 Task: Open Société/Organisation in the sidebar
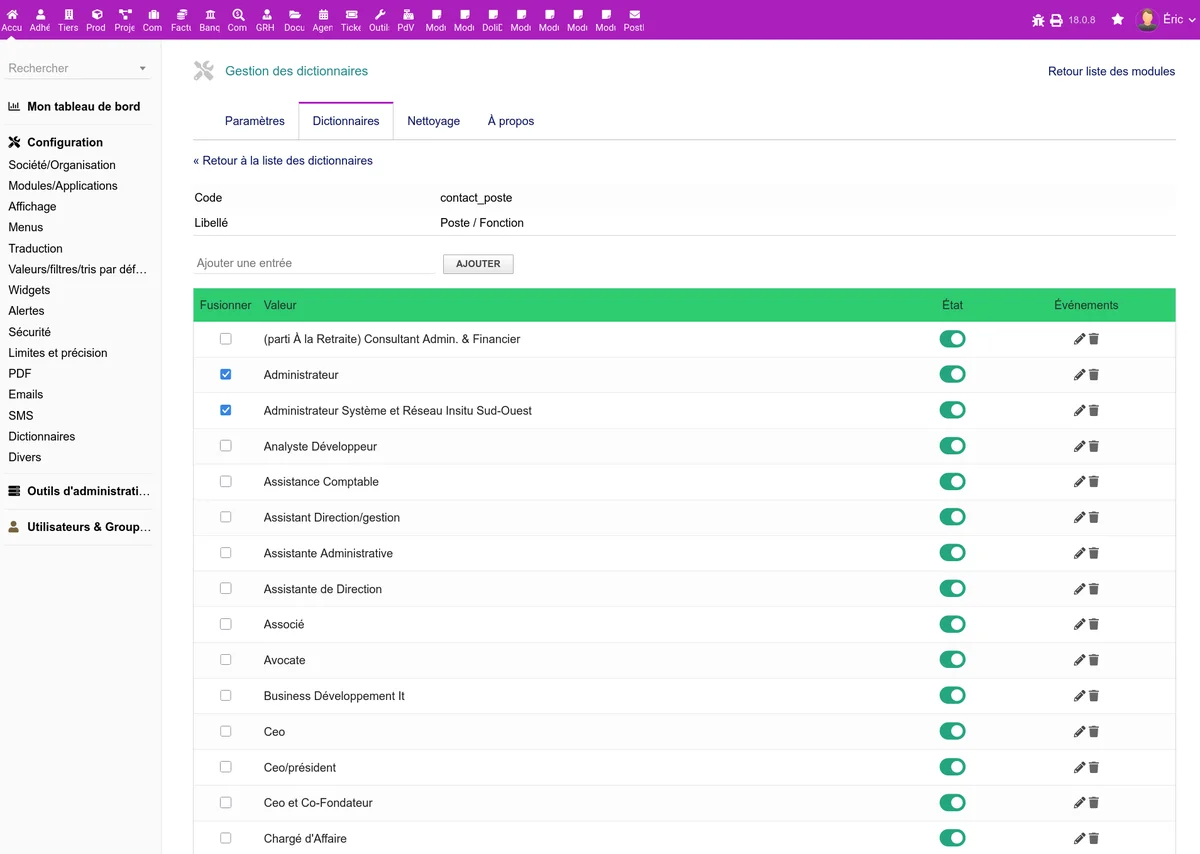[x=62, y=165]
